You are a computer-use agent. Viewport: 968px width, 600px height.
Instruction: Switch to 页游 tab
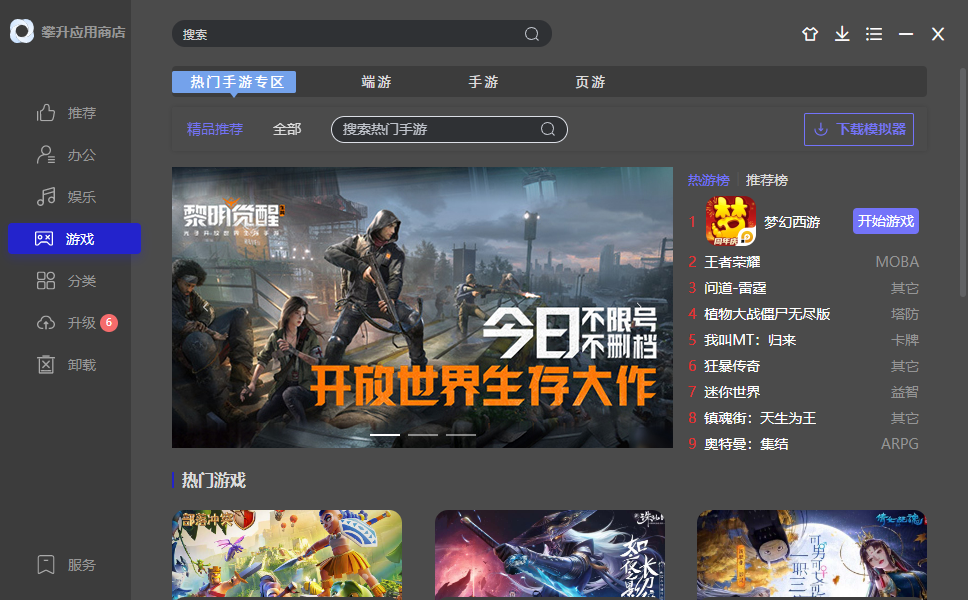point(590,81)
